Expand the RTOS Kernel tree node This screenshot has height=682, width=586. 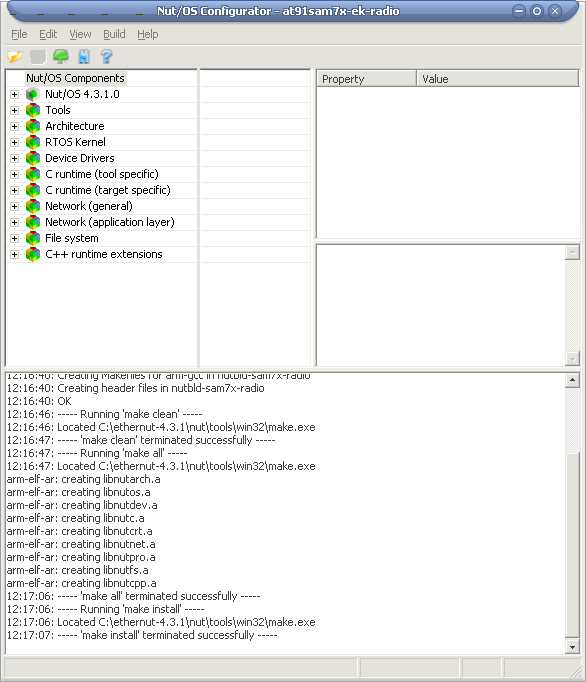pos(14,143)
